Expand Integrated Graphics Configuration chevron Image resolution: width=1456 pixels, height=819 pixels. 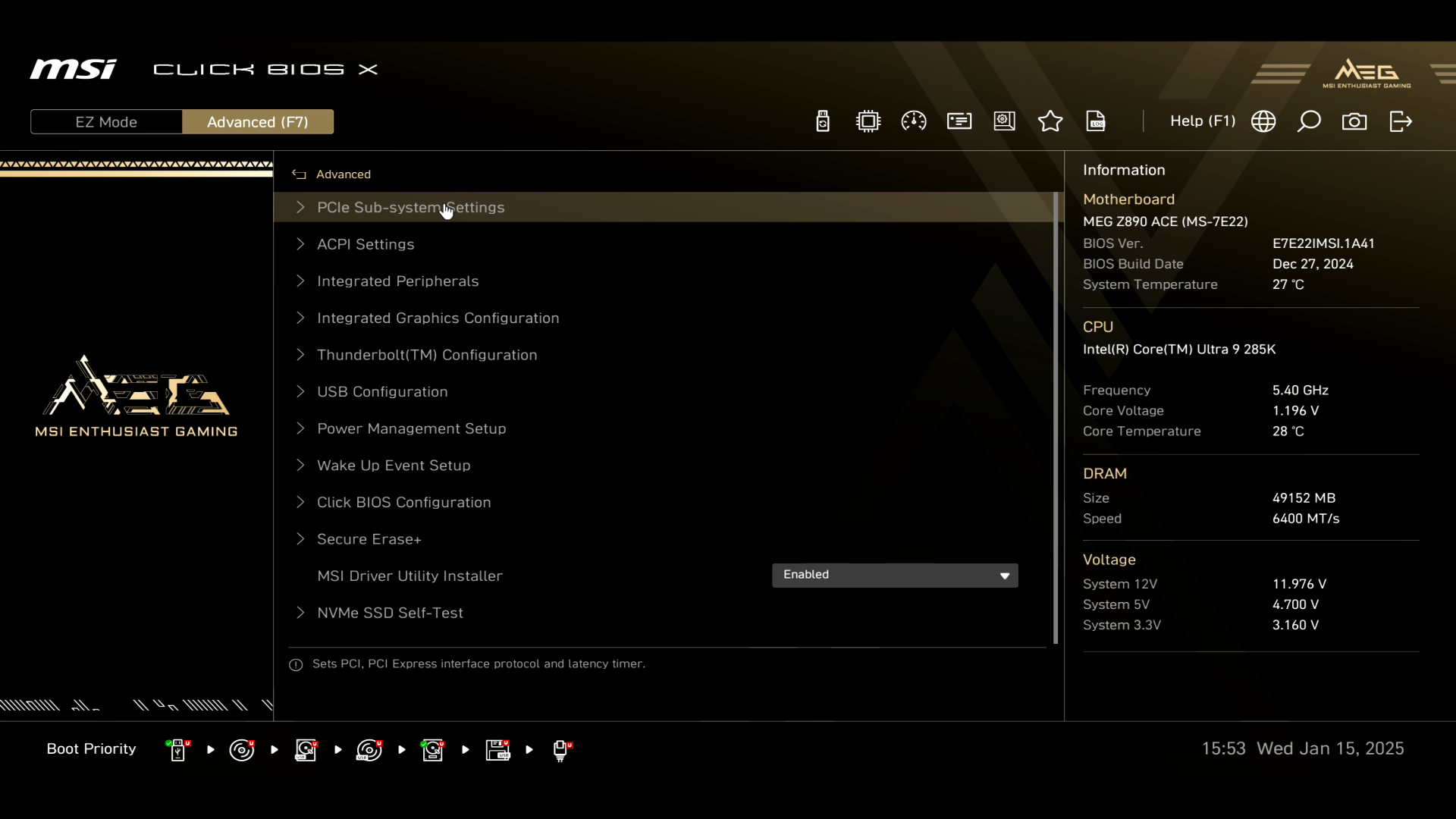300,318
